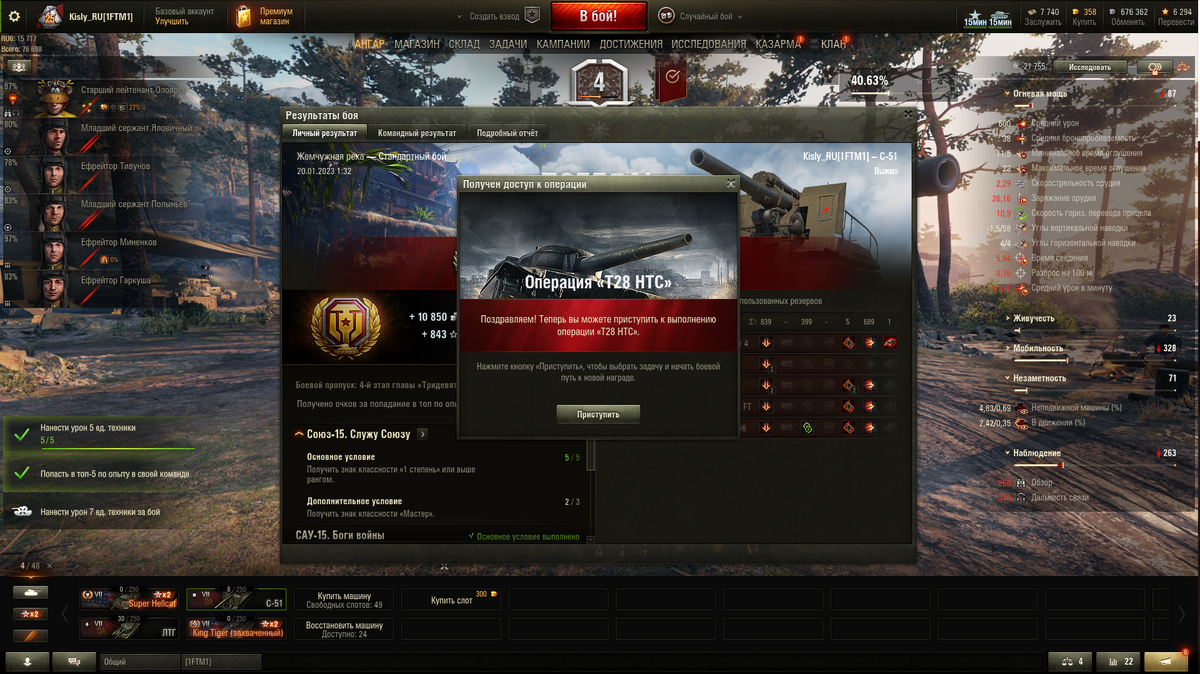Toggle the tank-type carousel filter button

click(x=30, y=592)
